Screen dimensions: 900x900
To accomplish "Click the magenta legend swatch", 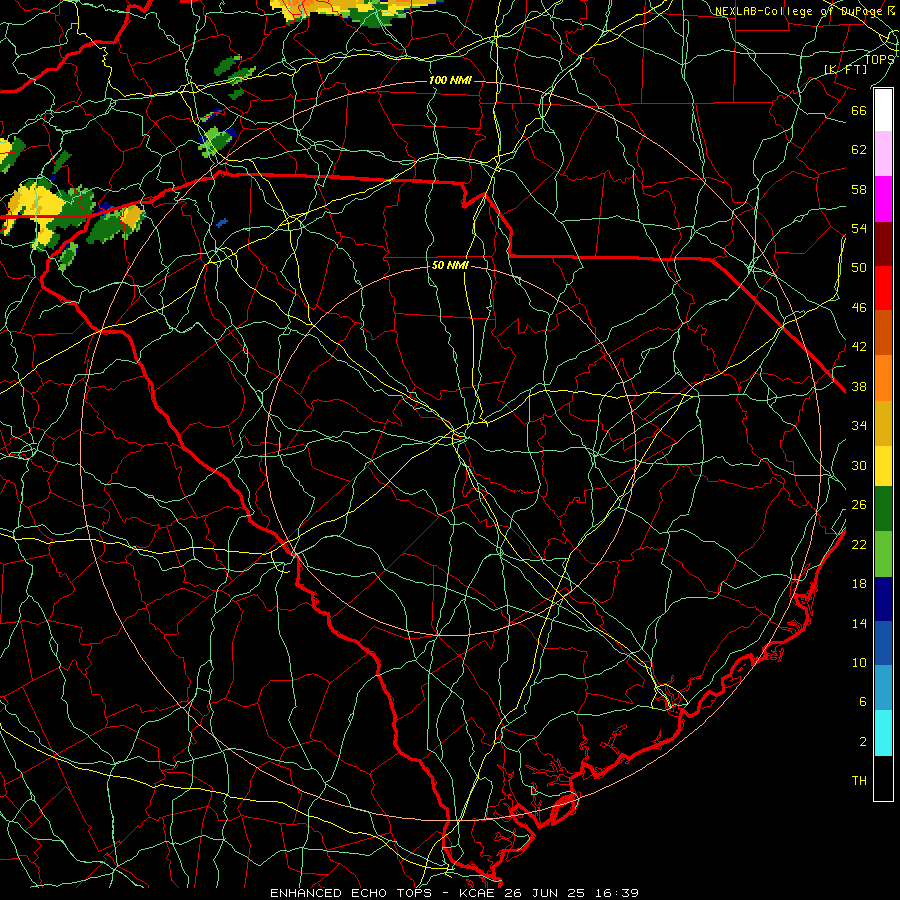I will pos(883,199).
